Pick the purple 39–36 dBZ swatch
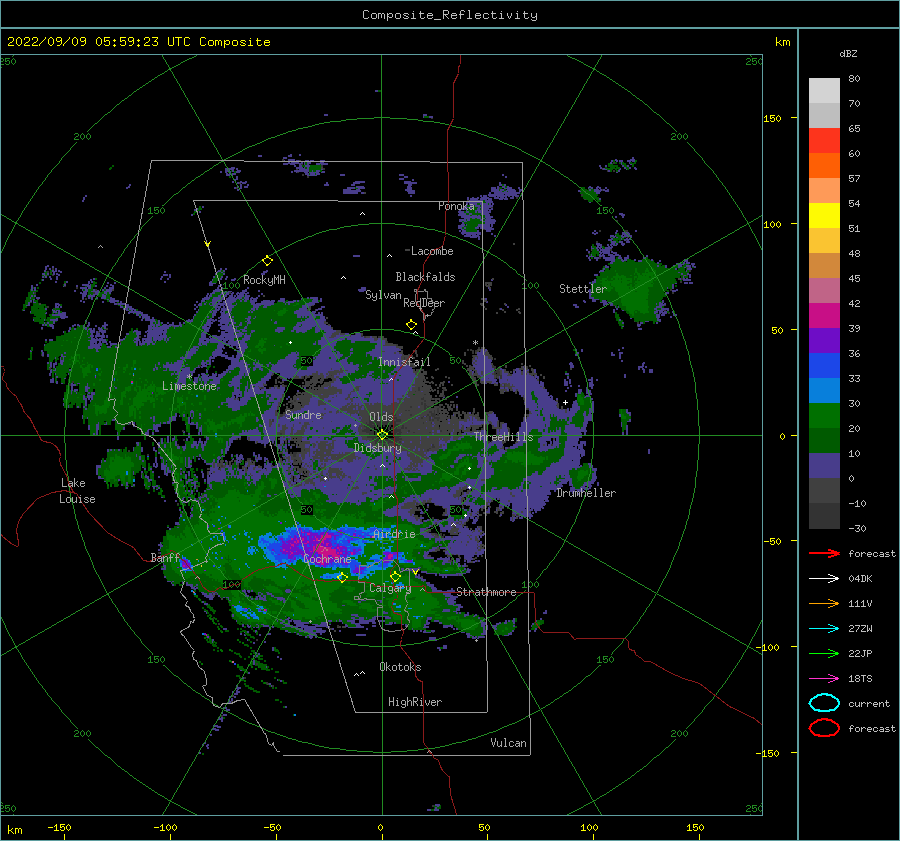 (x=824, y=341)
